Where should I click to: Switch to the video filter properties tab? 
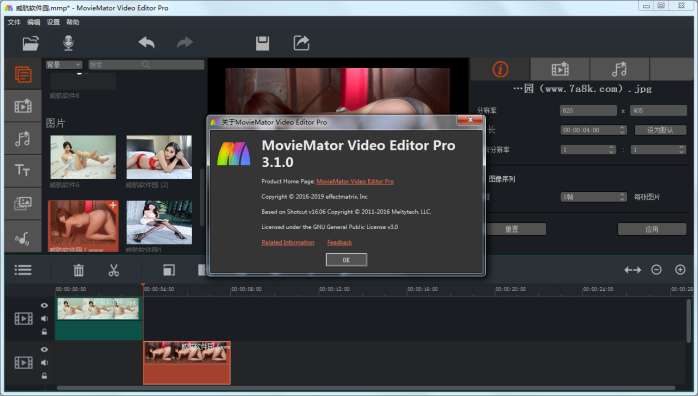pyautogui.click(x=560, y=69)
